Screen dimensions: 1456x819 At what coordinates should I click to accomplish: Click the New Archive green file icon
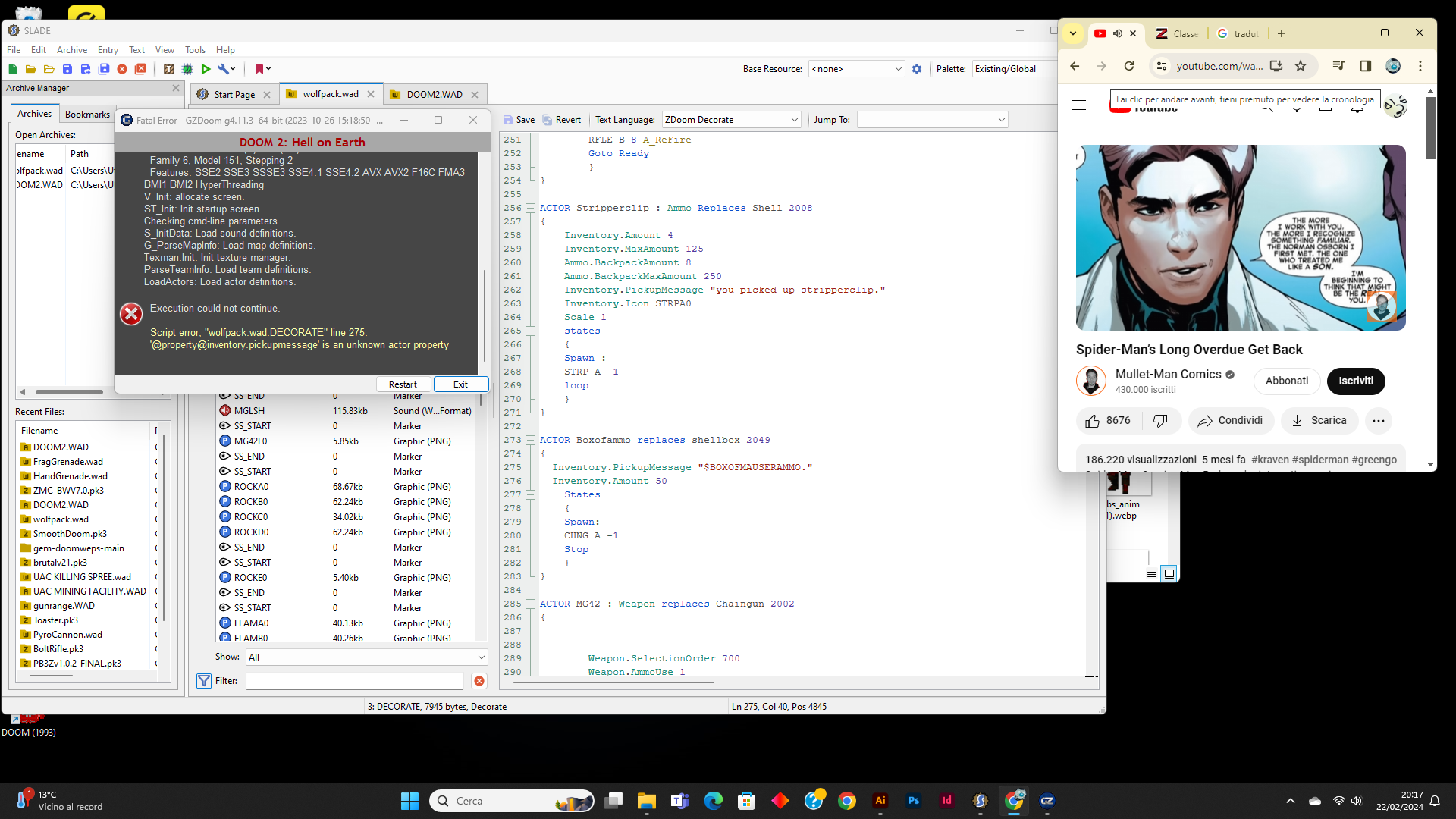pos(13,69)
